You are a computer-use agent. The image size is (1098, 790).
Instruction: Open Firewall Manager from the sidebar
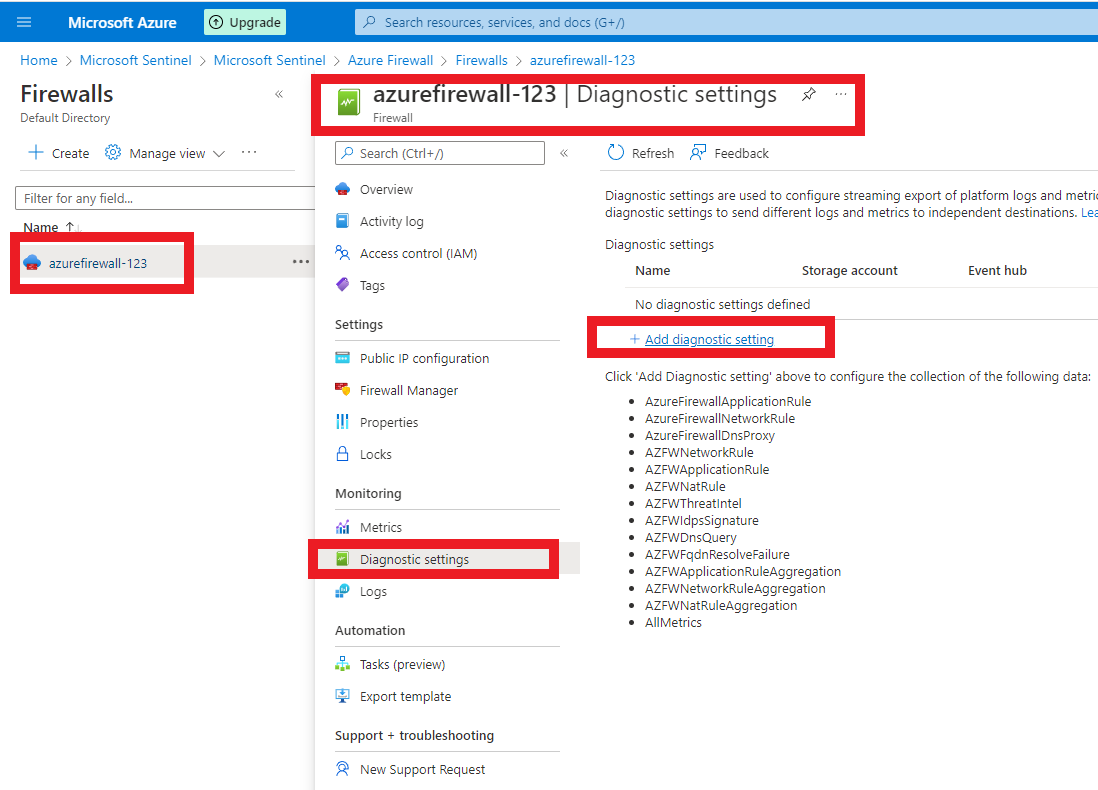tap(410, 390)
